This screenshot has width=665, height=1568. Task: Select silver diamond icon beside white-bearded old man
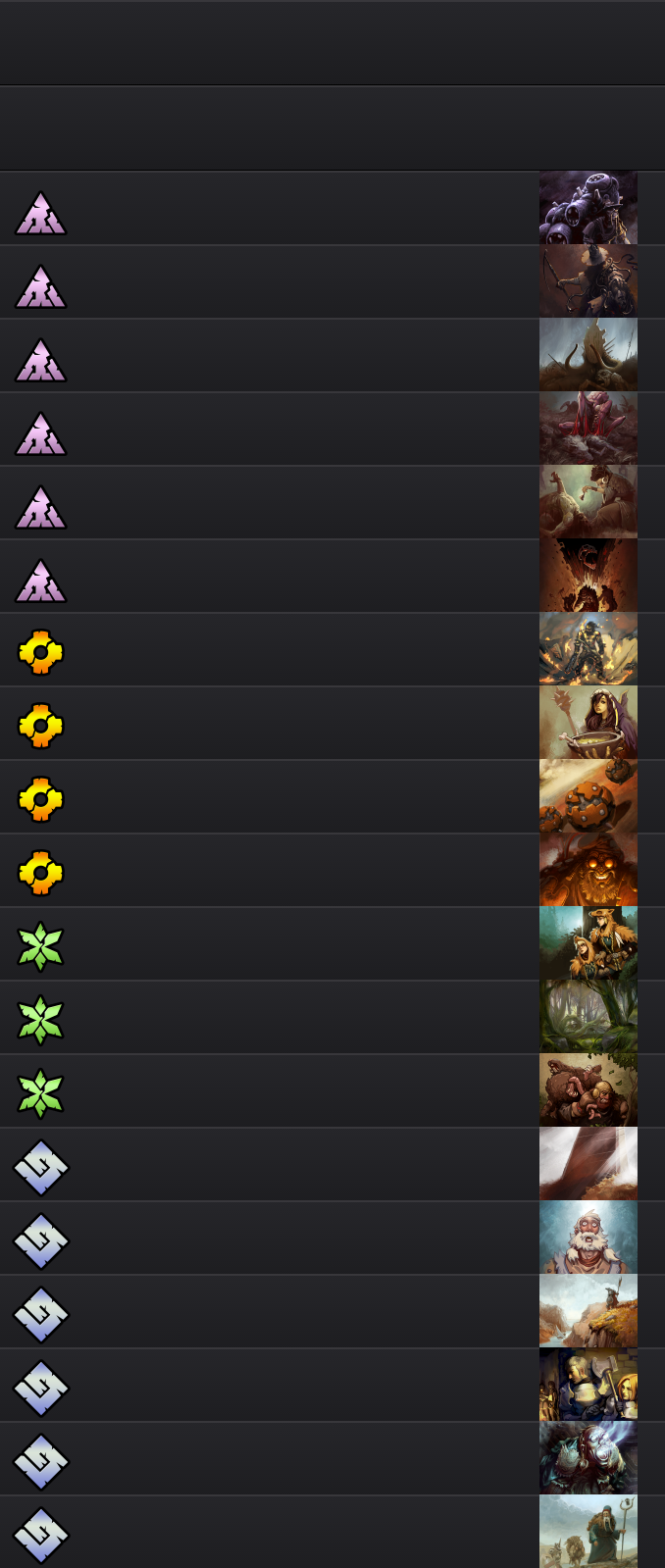click(x=40, y=1240)
